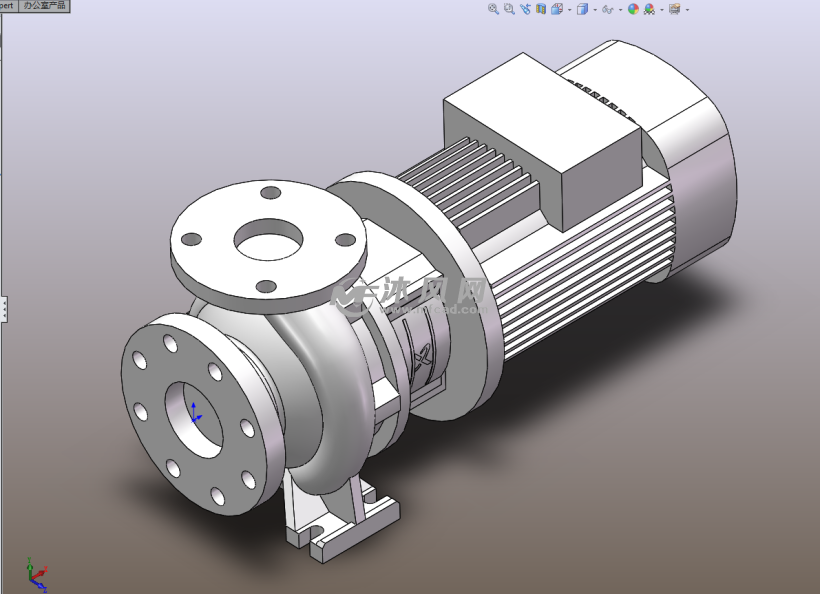
Task: Click the Hide/Show Items glasses icon
Action: [608, 9]
